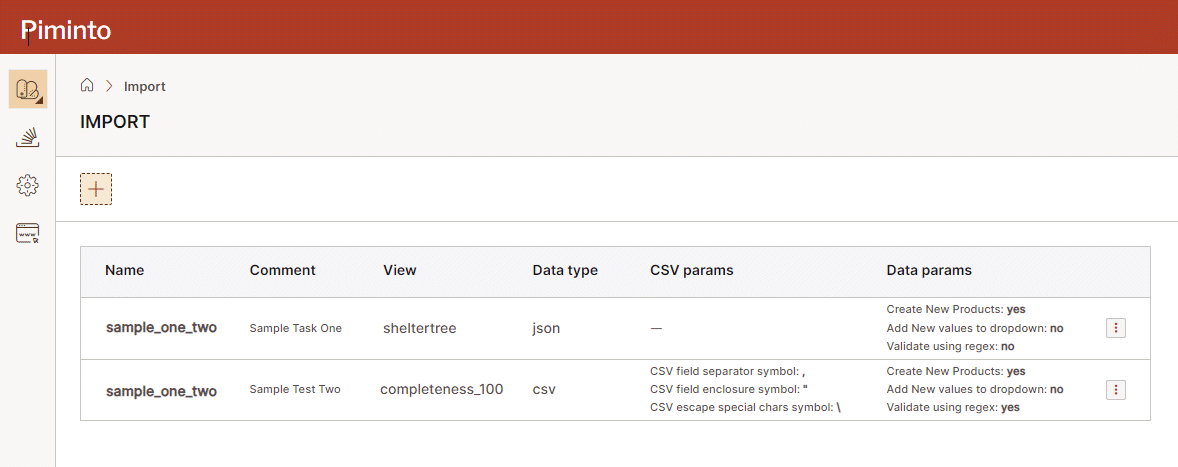Go home via breadcrumb house icon
The image size is (1178, 467).
pyautogui.click(x=88, y=86)
